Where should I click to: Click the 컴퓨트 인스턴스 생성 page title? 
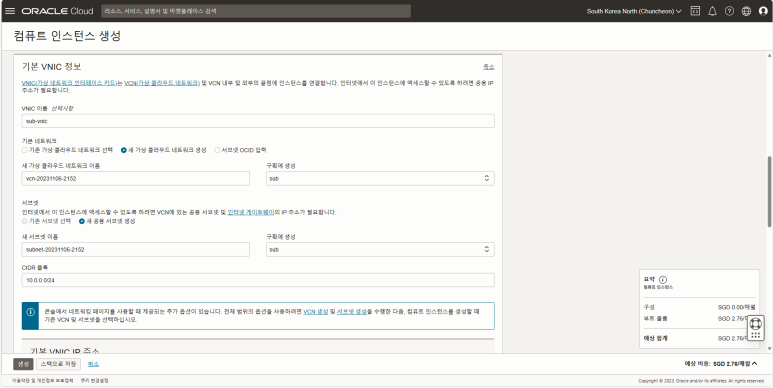68,36
